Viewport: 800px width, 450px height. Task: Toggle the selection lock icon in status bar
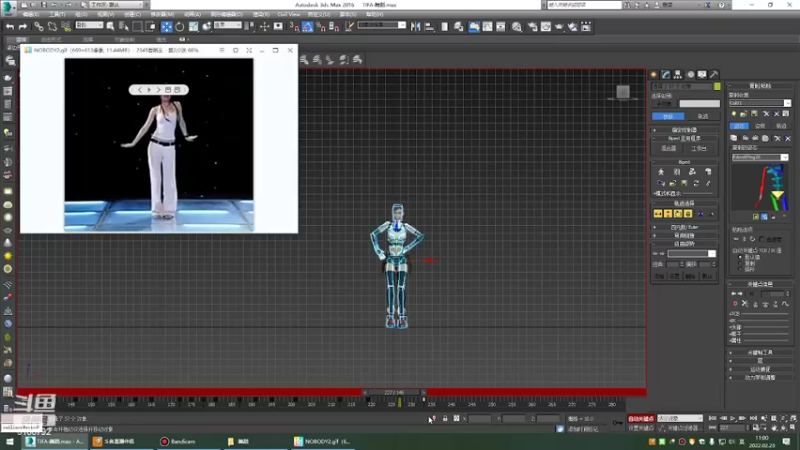point(445,419)
